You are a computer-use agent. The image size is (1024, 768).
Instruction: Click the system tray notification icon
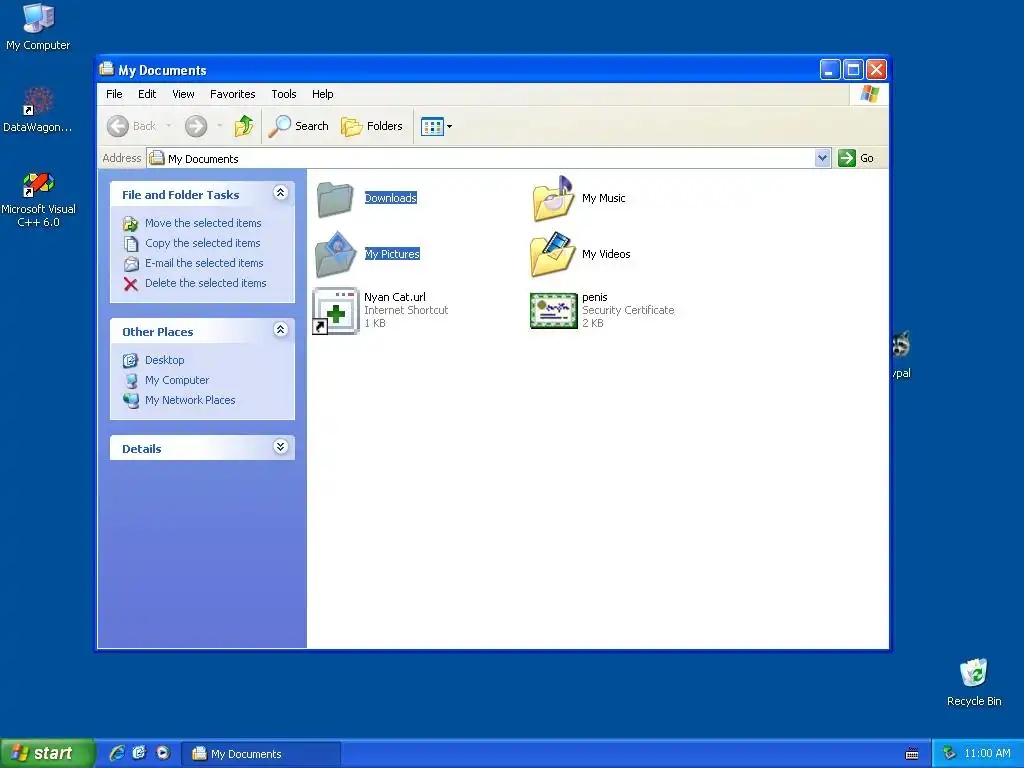950,754
